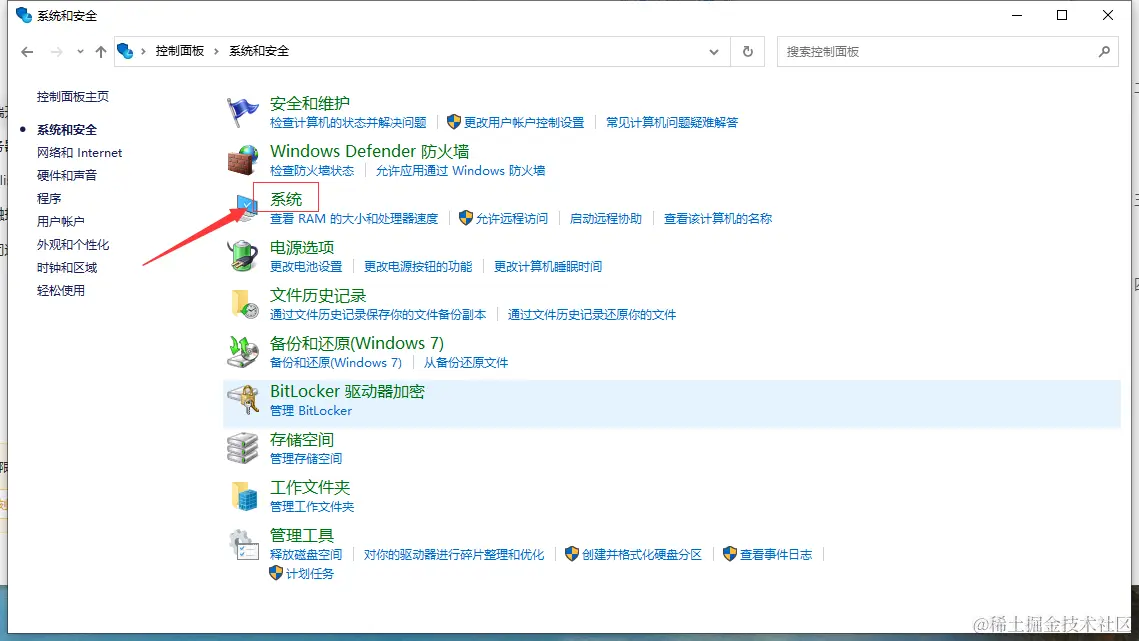Open 网络和 Internet category in sidebar

point(79,153)
